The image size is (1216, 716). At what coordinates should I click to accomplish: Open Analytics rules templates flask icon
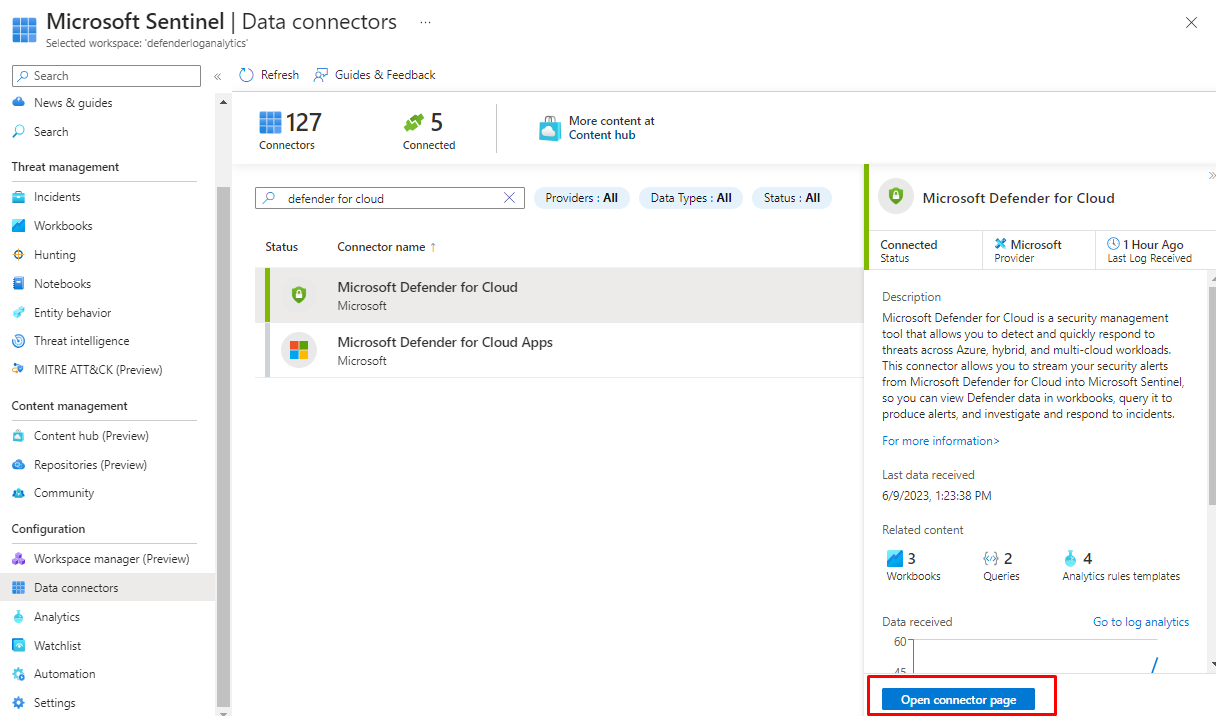(x=1071, y=559)
